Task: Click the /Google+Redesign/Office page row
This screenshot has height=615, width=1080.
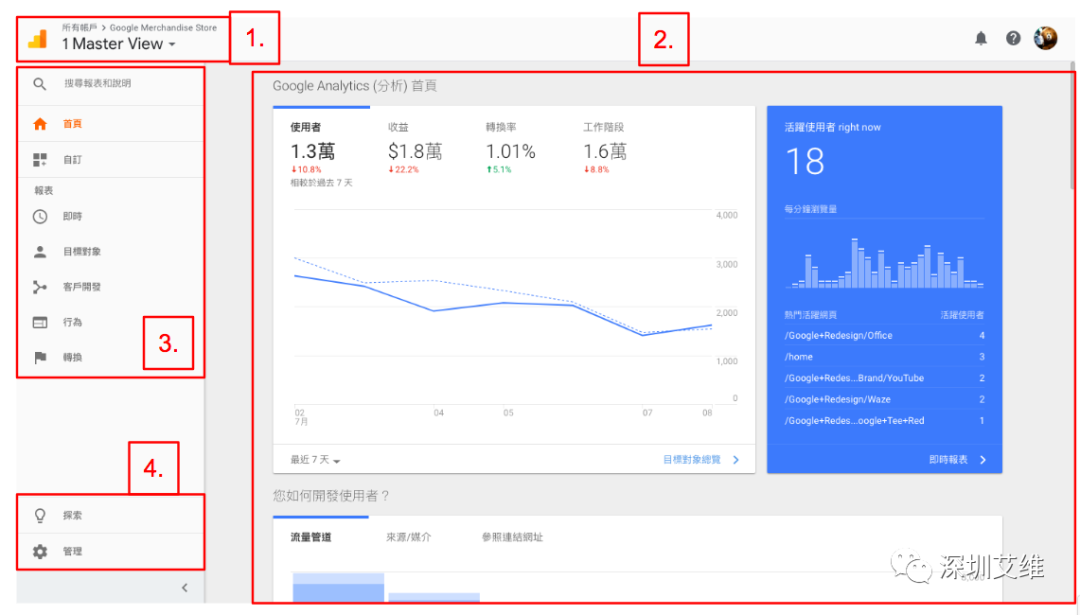Action: (x=884, y=335)
